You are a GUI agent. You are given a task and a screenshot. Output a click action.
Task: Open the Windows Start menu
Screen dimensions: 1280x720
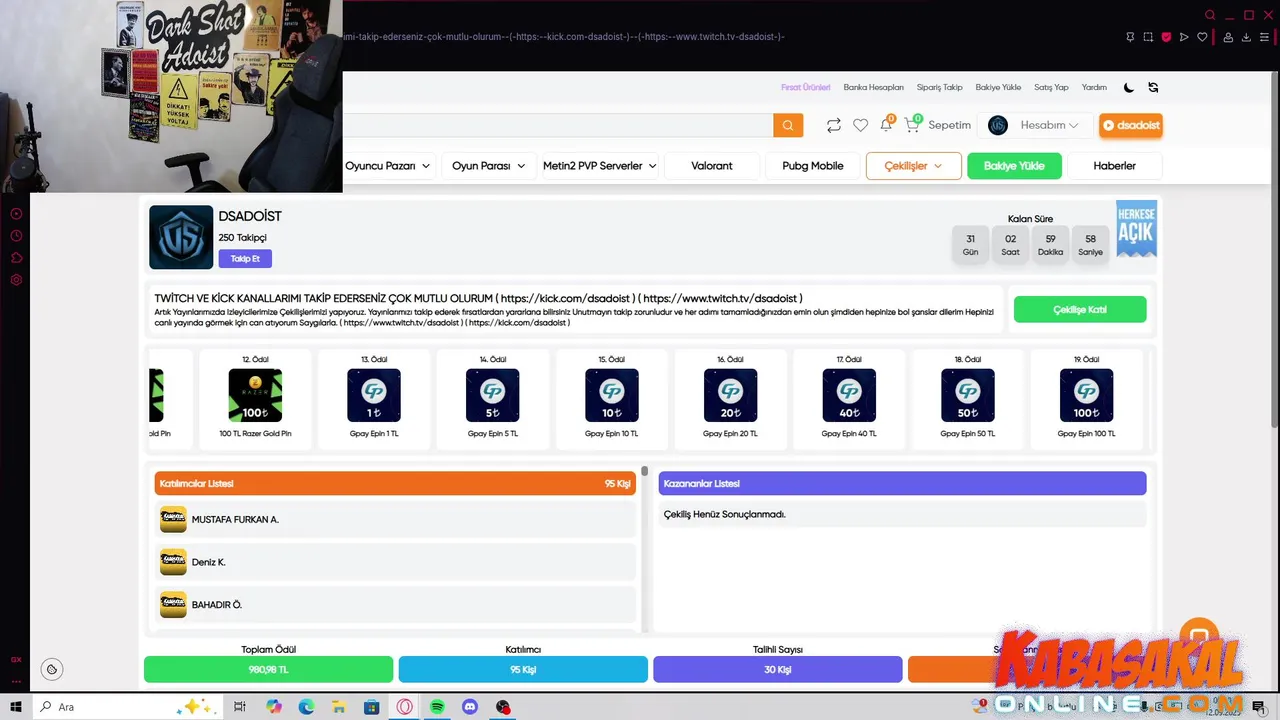coord(16,707)
